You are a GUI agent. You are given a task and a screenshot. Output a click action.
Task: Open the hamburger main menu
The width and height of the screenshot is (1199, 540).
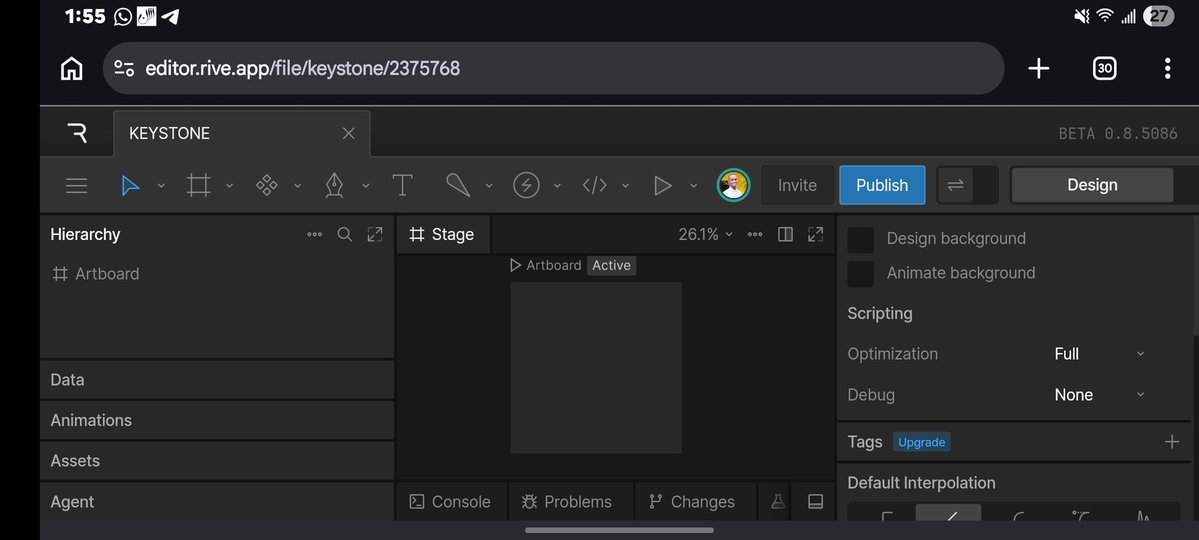click(76, 185)
